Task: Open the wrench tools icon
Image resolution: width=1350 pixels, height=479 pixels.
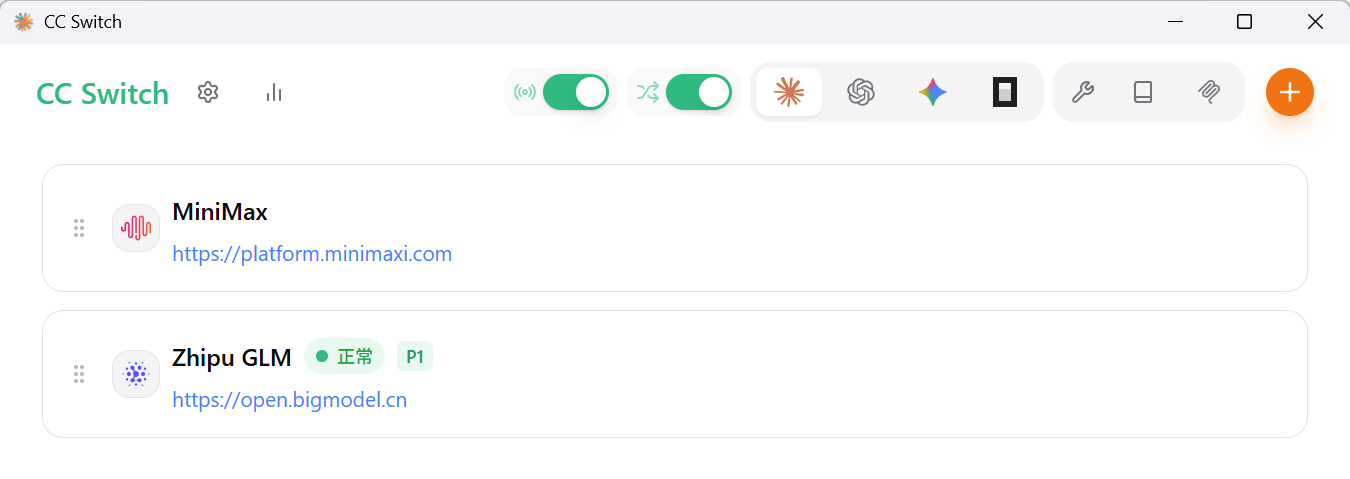Action: click(x=1082, y=92)
